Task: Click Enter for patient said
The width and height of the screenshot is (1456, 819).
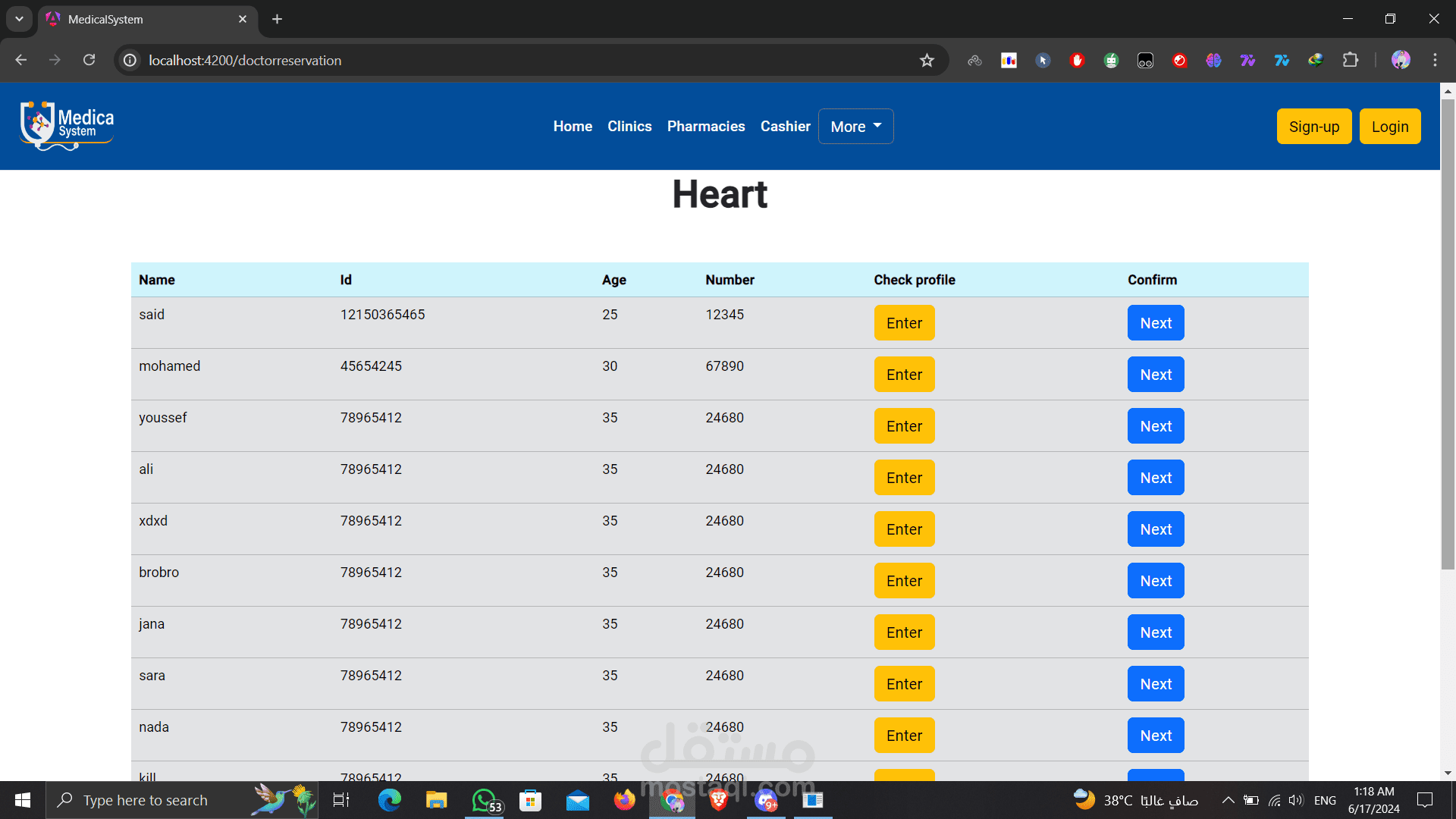Action: point(904,323)
